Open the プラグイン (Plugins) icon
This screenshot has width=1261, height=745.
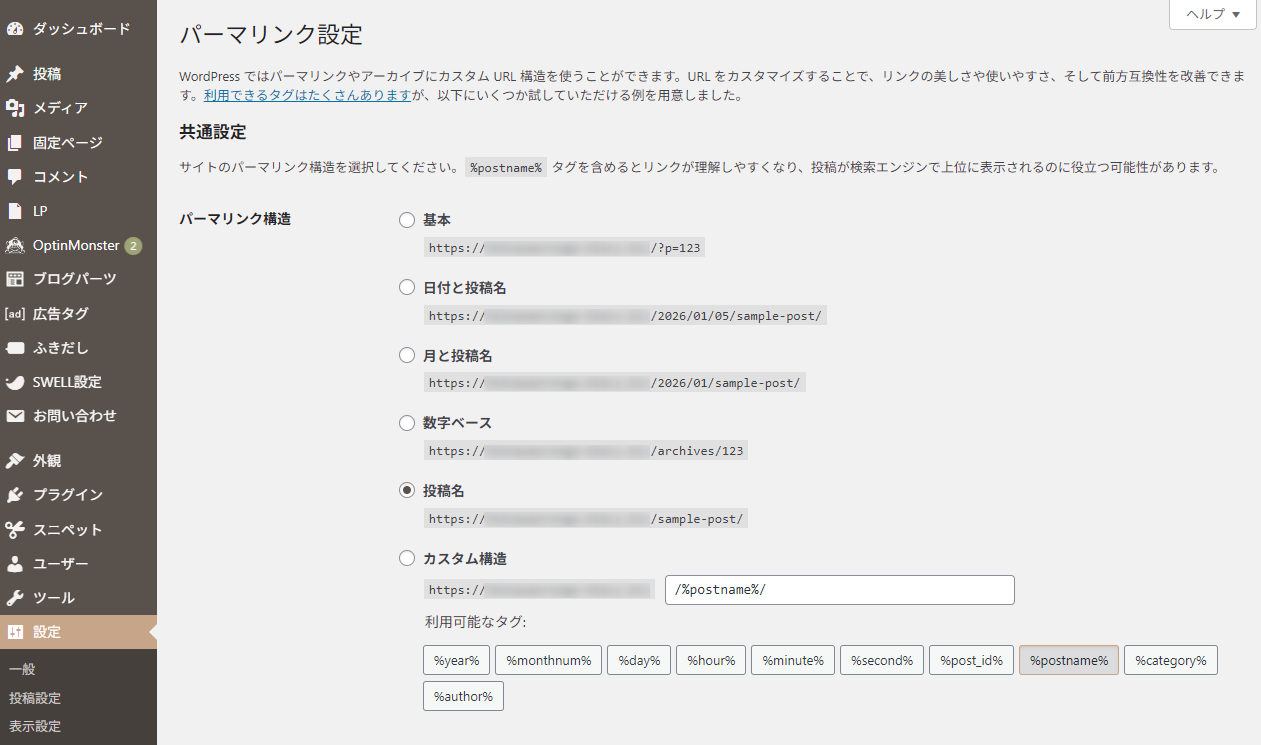(16, 494)
